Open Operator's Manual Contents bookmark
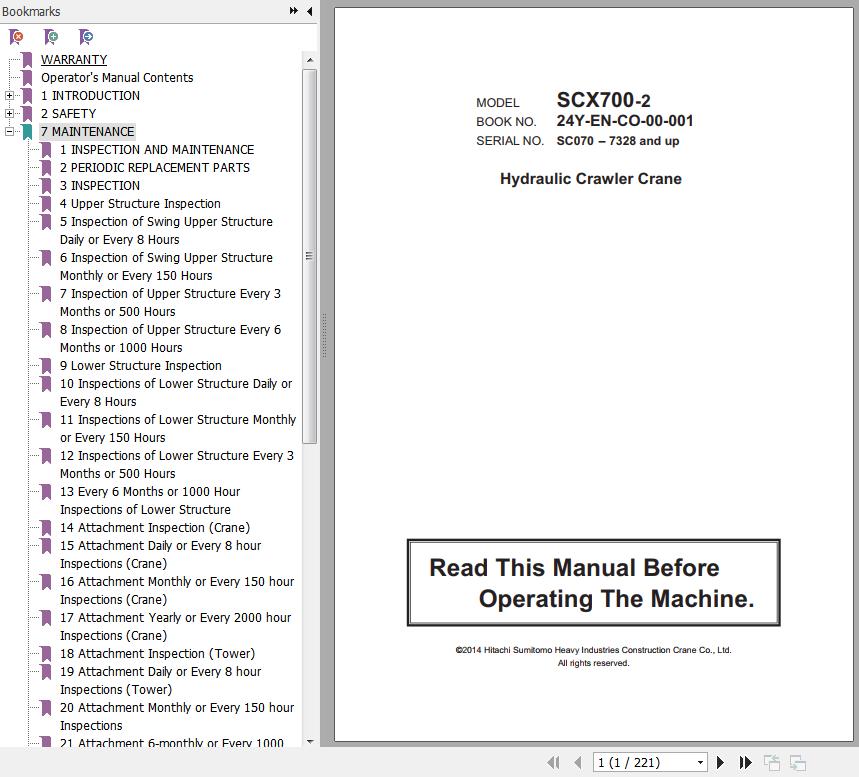Image resolution: width=859 pixels, height=777 pixels. (x=117, y=78)
